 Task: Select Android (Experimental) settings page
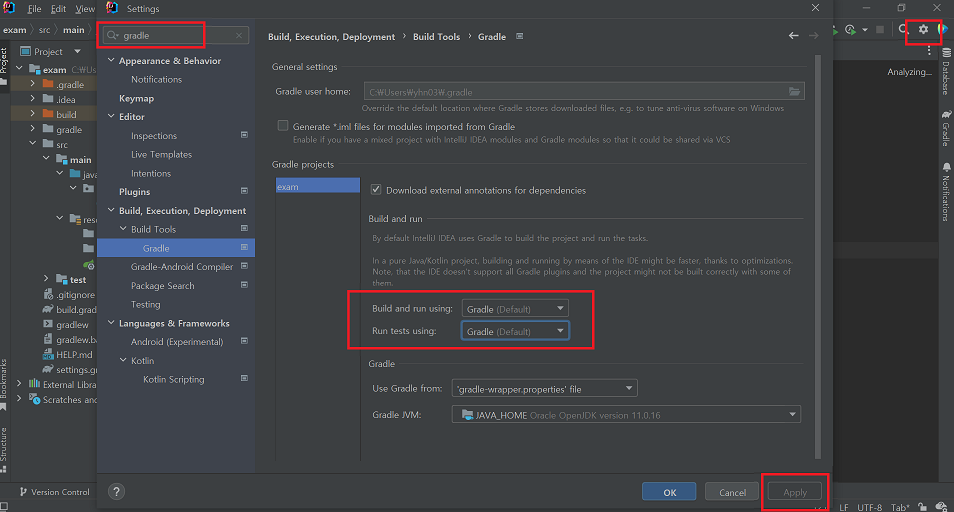click(176, 342)
